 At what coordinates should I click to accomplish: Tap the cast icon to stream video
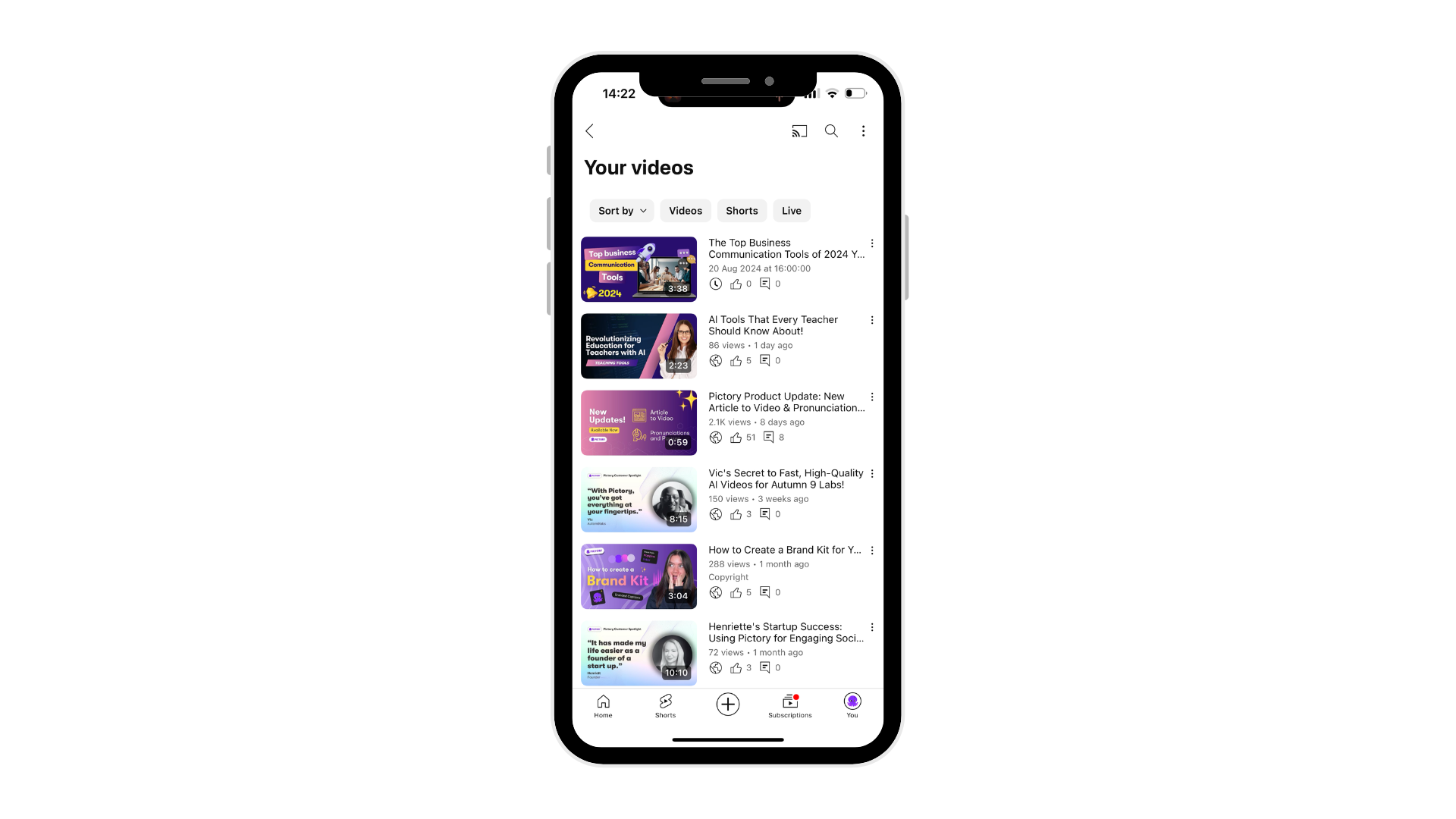tap(799, 130)
